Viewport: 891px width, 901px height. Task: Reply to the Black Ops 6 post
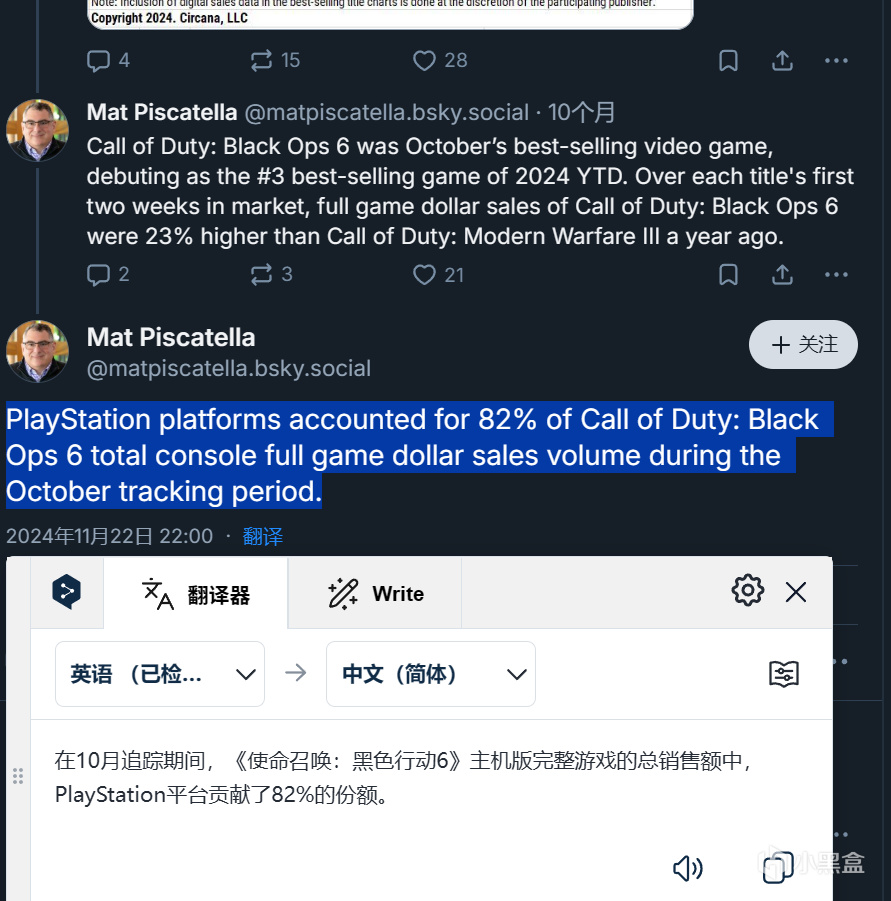99,274
